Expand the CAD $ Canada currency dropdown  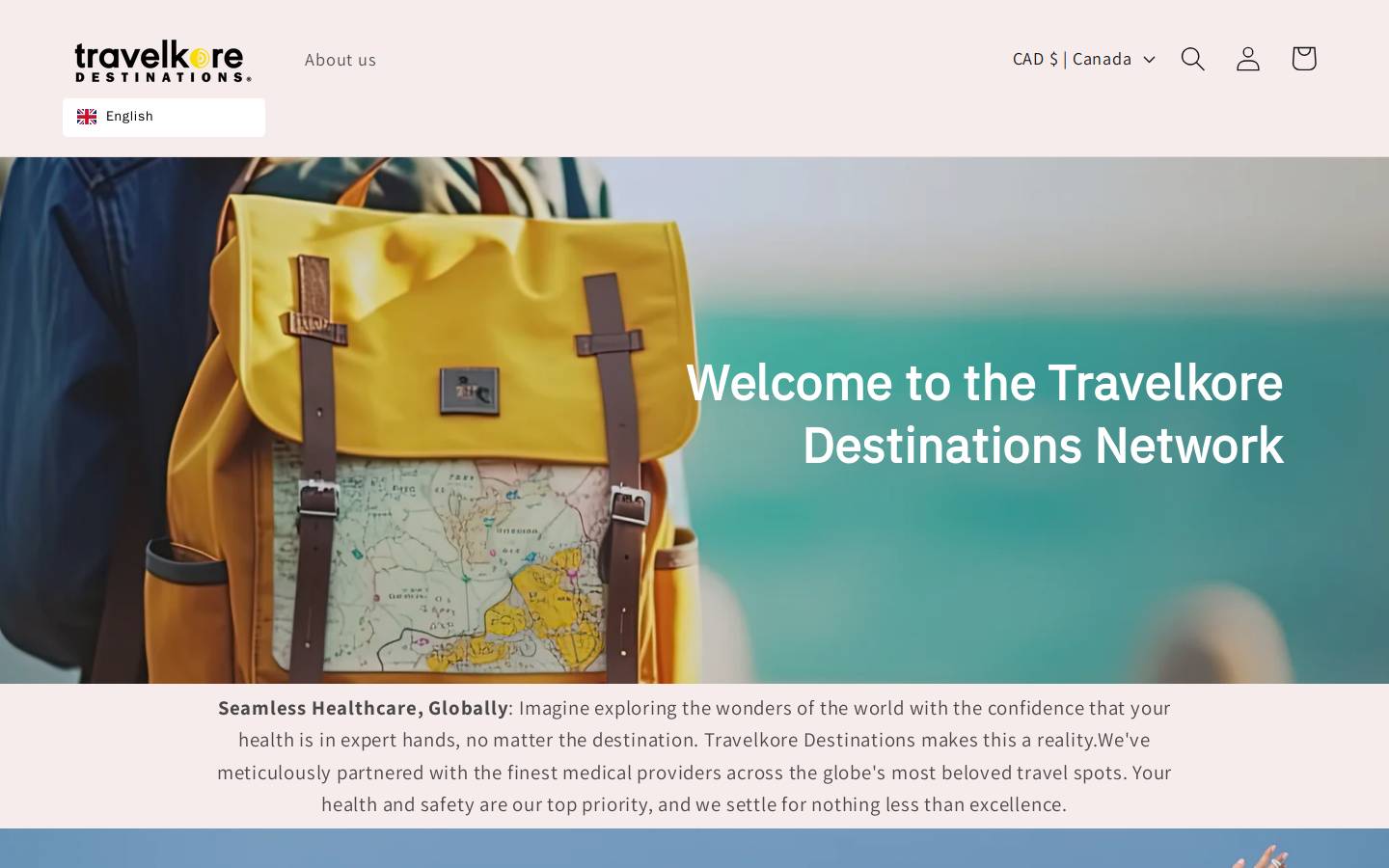point(1083,59)
